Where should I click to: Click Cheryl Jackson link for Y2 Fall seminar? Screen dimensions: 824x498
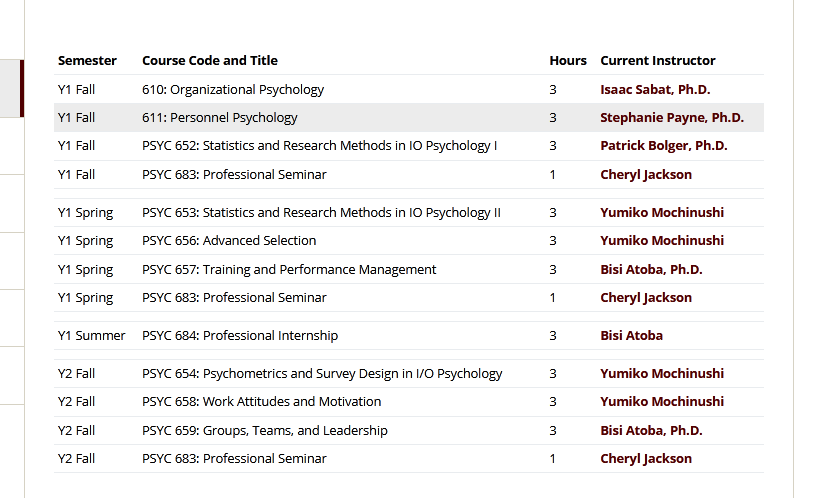(x=646, y=459)
